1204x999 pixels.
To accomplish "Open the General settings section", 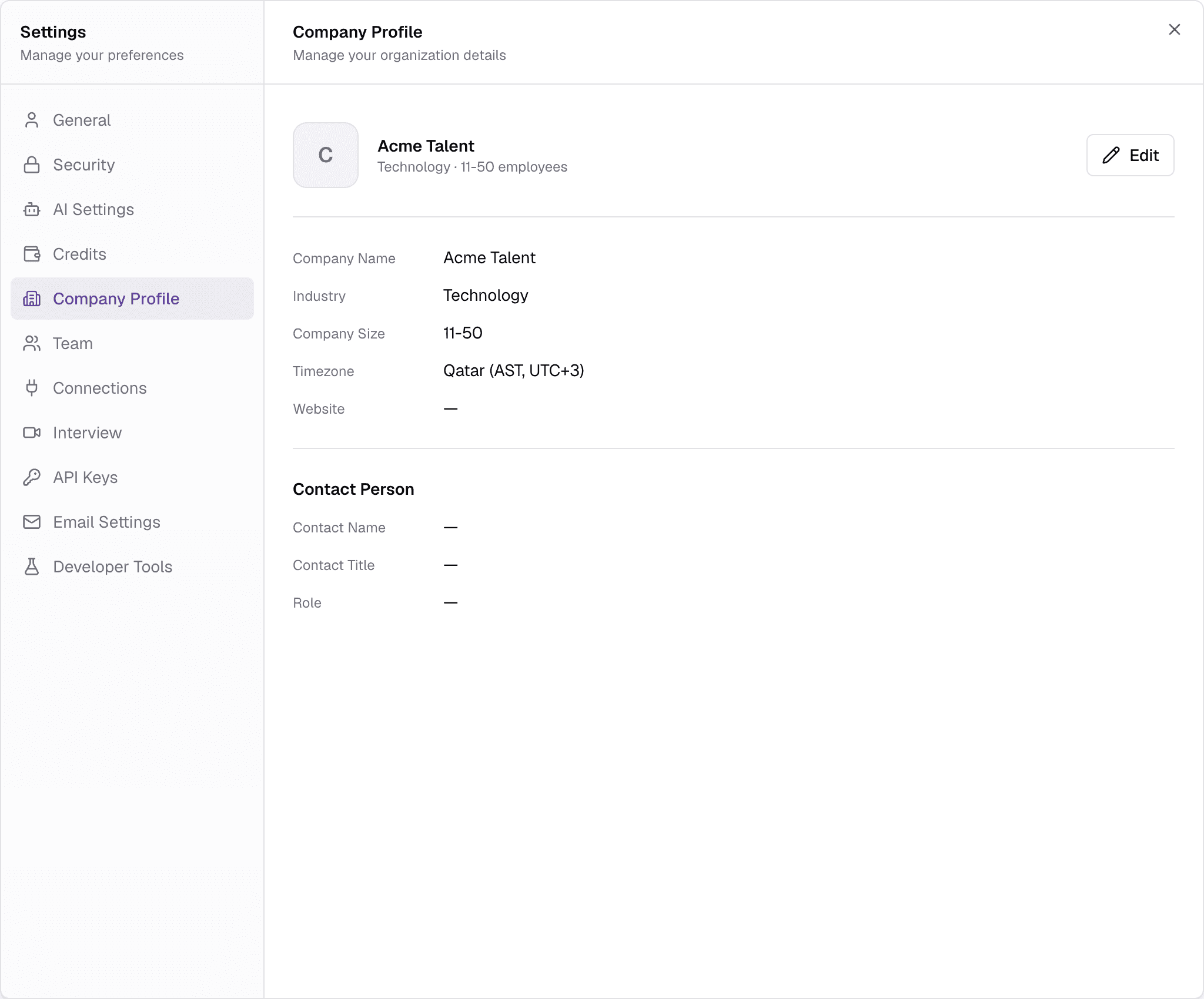I will click(x=132, y=120).
